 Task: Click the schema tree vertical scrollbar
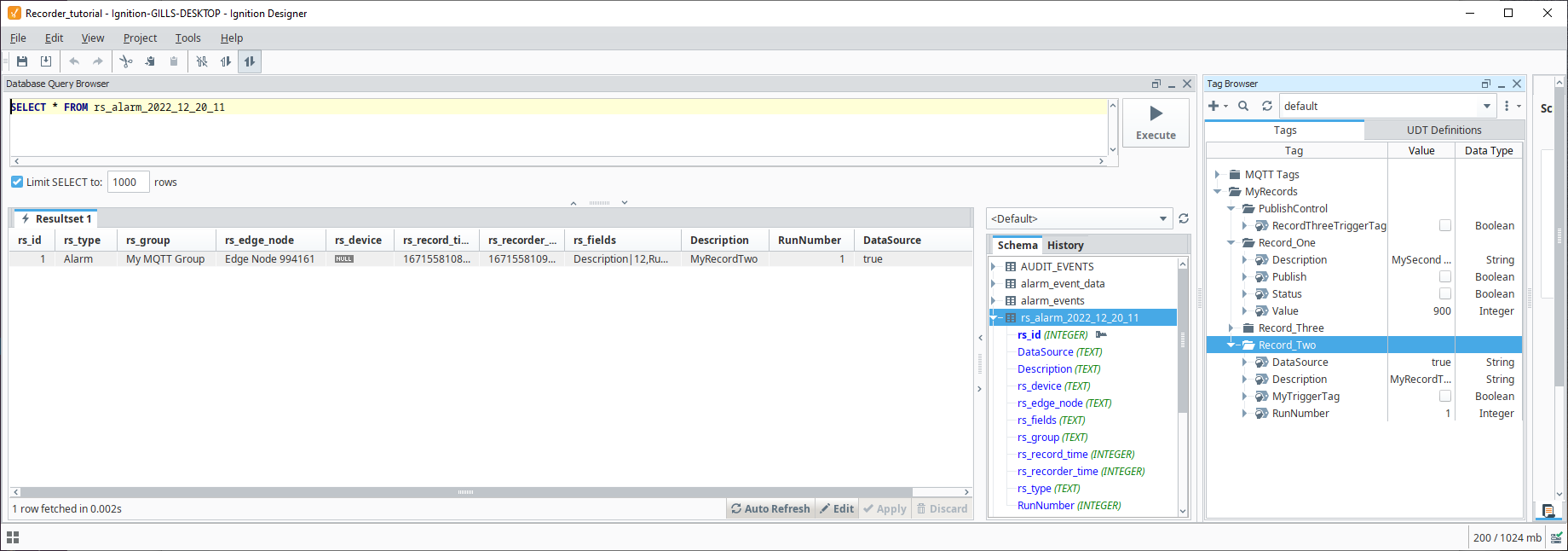point(1183,340)
